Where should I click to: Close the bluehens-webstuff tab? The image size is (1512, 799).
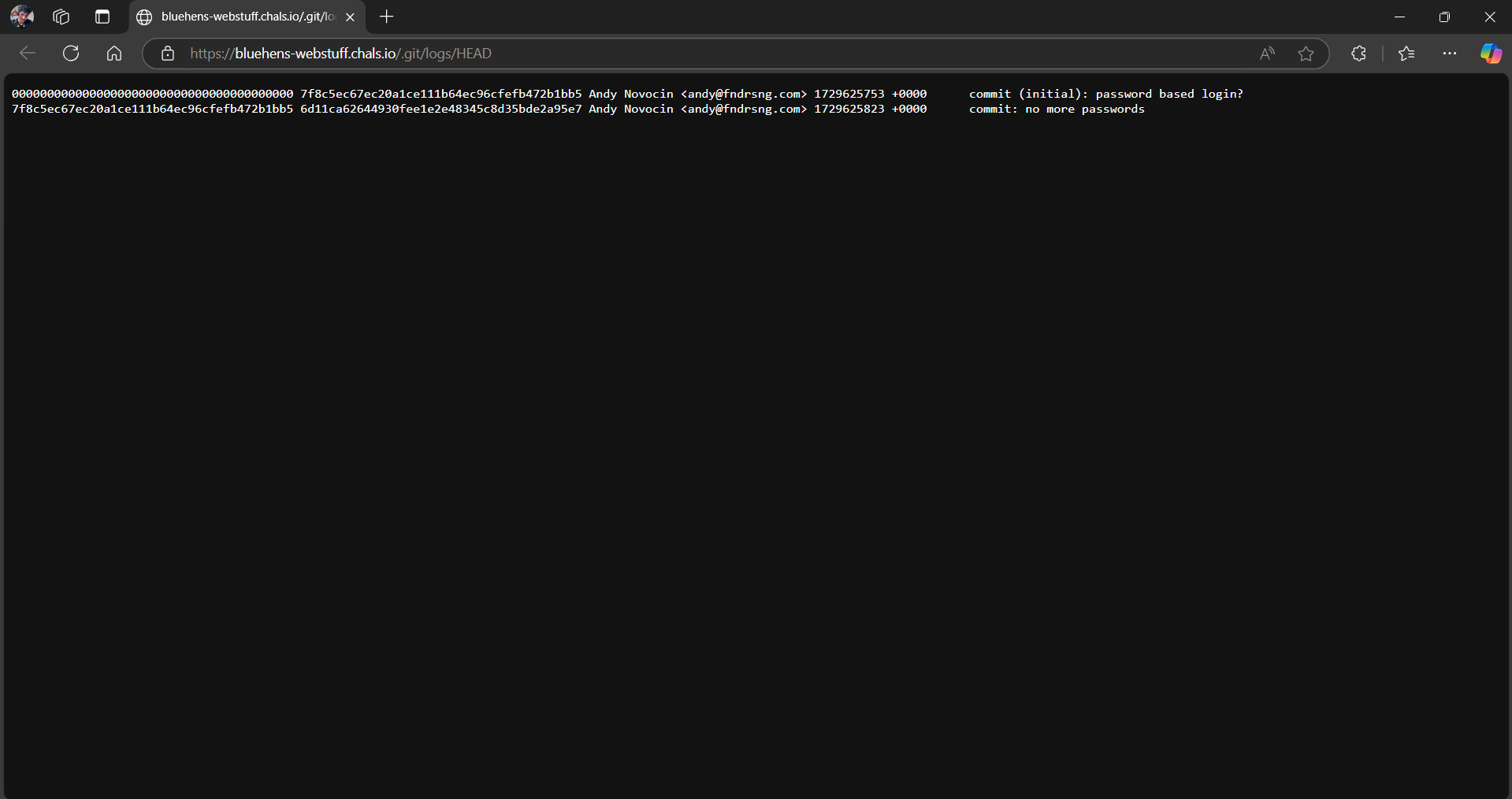(x=350, y=17)
